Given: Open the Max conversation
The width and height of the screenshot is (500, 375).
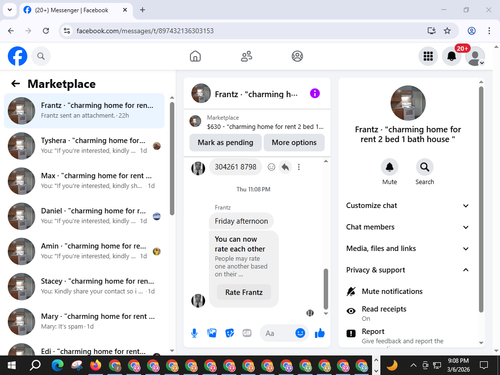Looking at the screenshot, I should click(84, 181).
